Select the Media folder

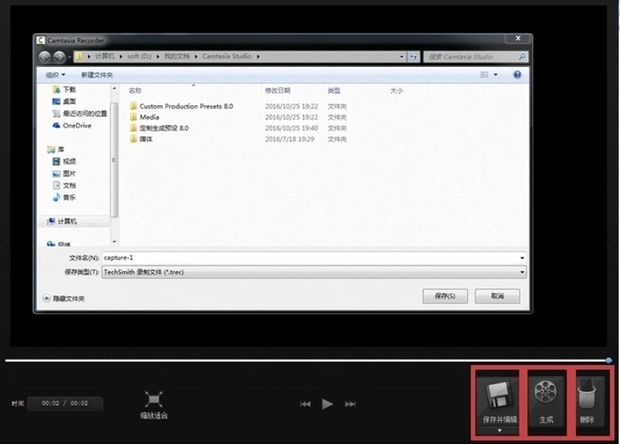pyautogui.click(x=144, y=117)
